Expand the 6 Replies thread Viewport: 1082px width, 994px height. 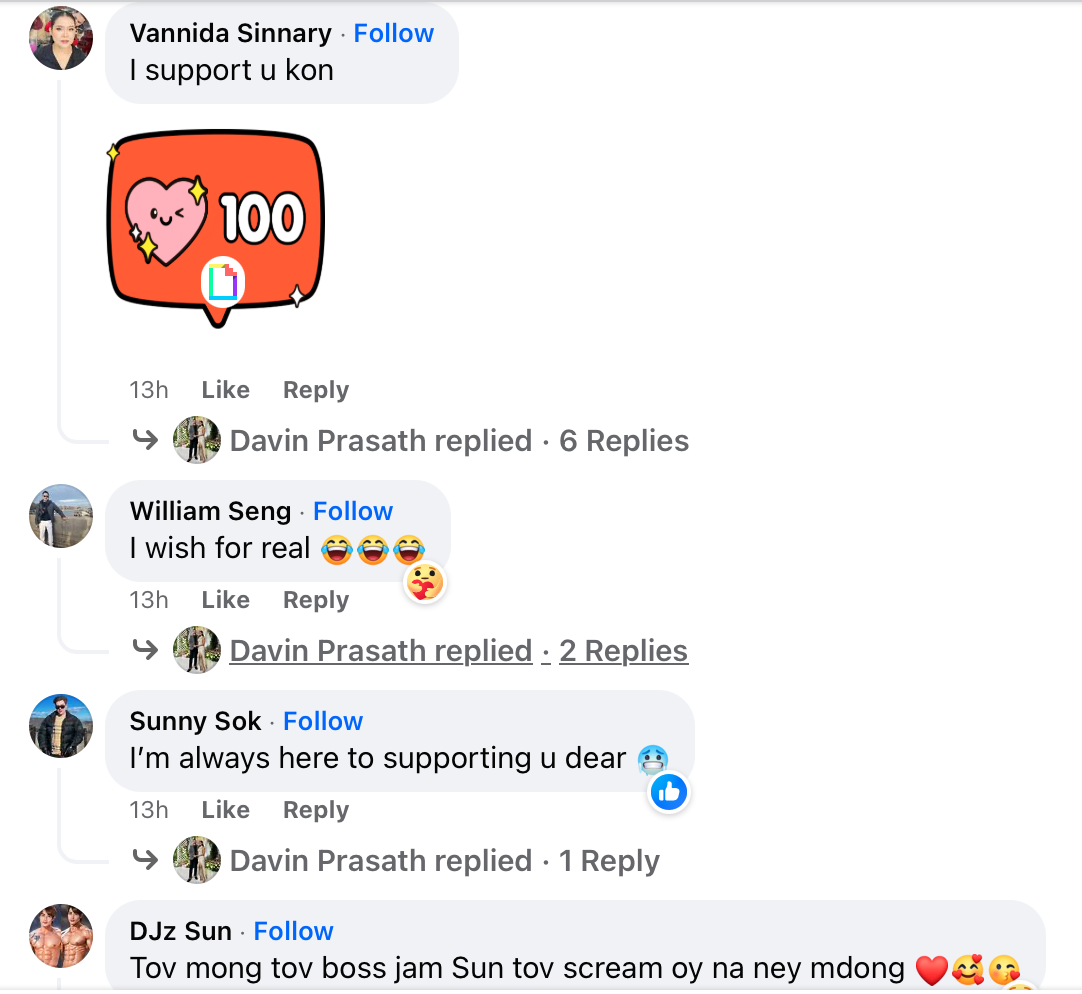[x=623, y=441]
